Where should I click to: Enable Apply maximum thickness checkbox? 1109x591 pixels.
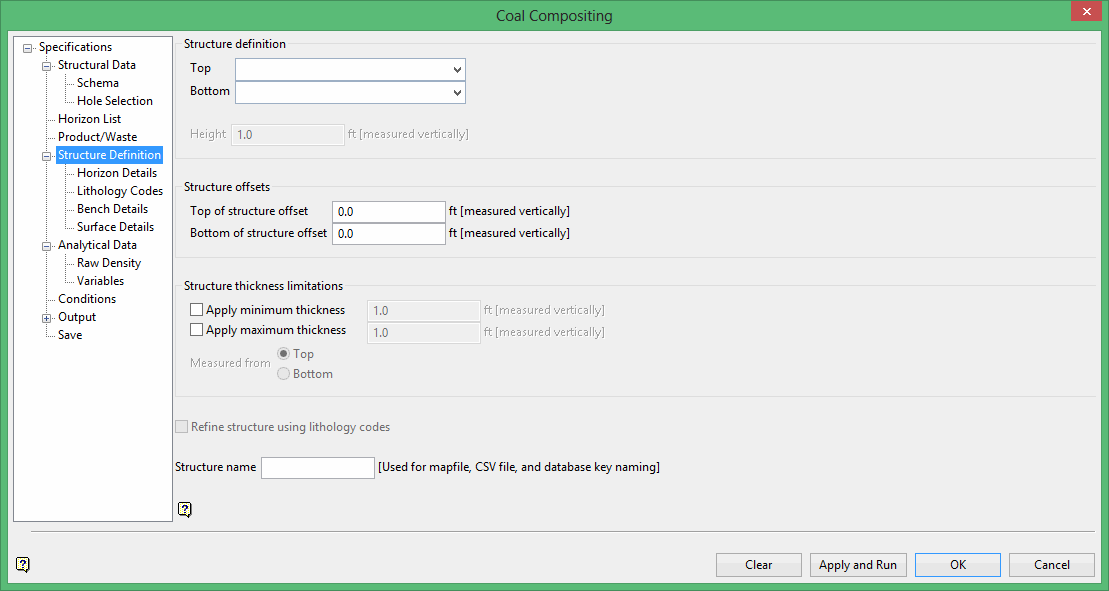coord(196,330)
